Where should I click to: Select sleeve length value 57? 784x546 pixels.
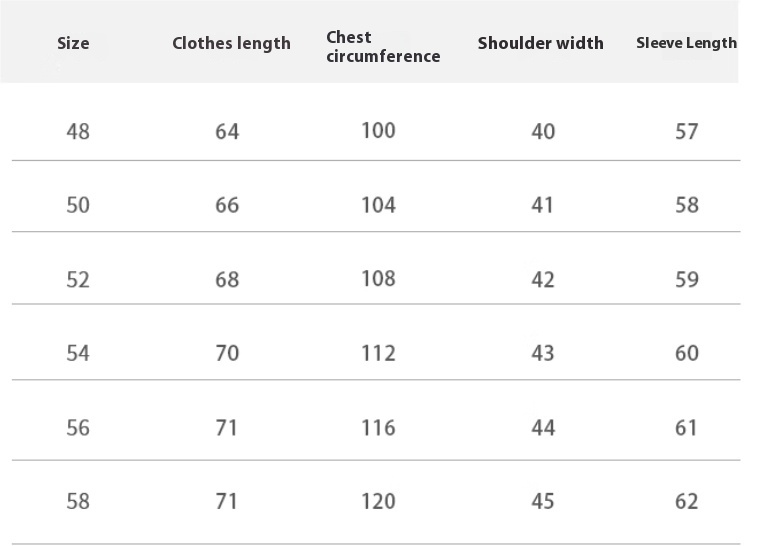pyautogui.click(x=686, y=132)
